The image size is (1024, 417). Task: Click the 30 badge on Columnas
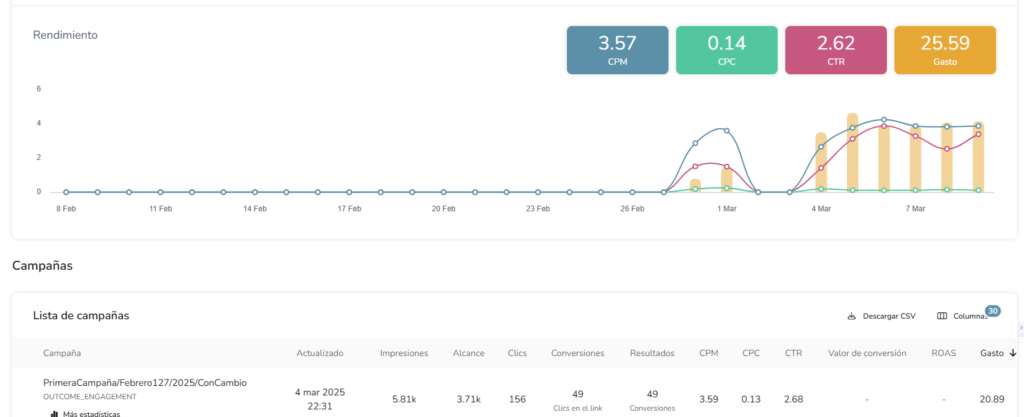[x=993, y=310]
